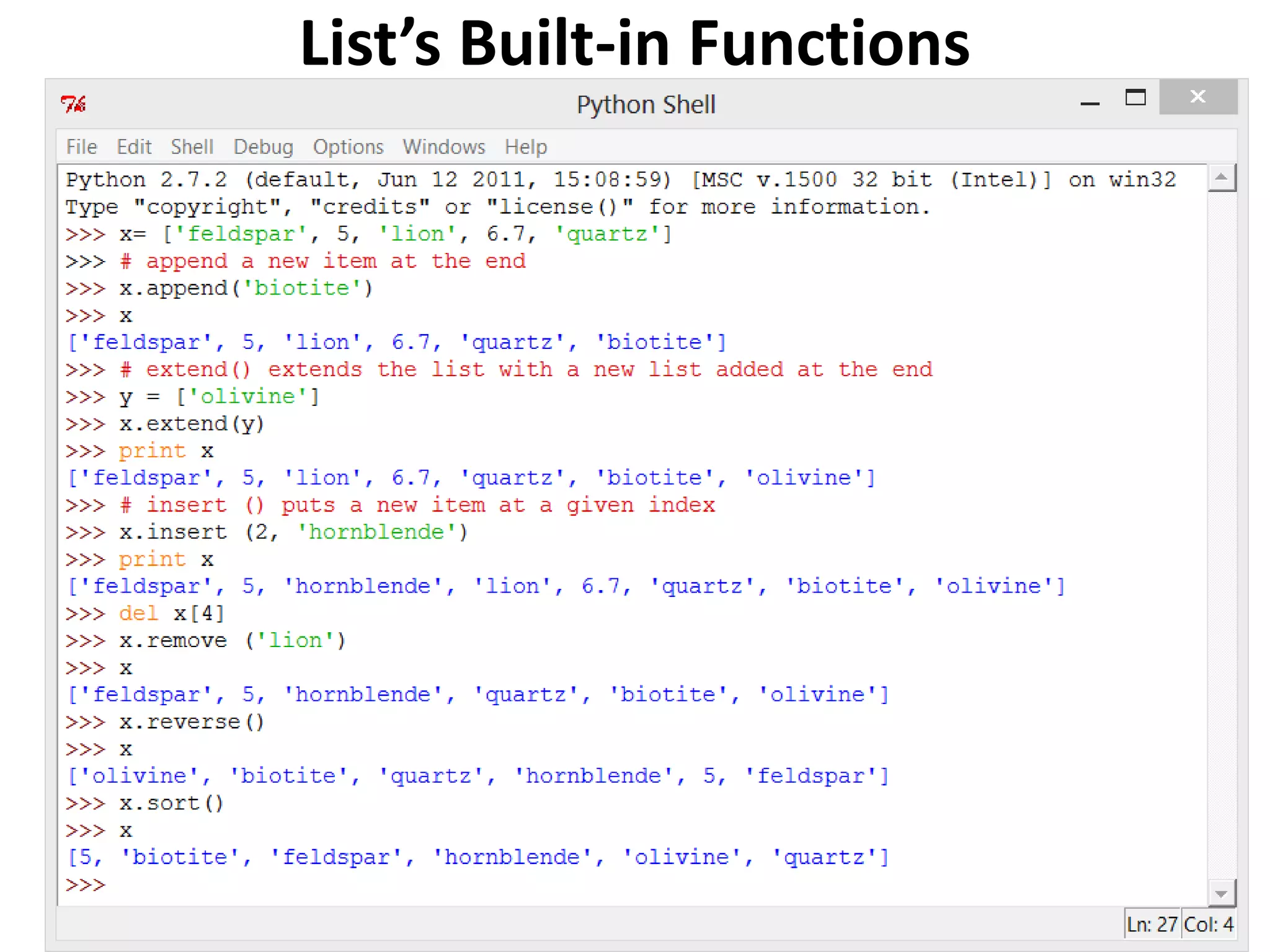The width and height of the screenshot is (1270, 952).
Task: Click the vertical scrollbar track
Action: pos(1221,533)
